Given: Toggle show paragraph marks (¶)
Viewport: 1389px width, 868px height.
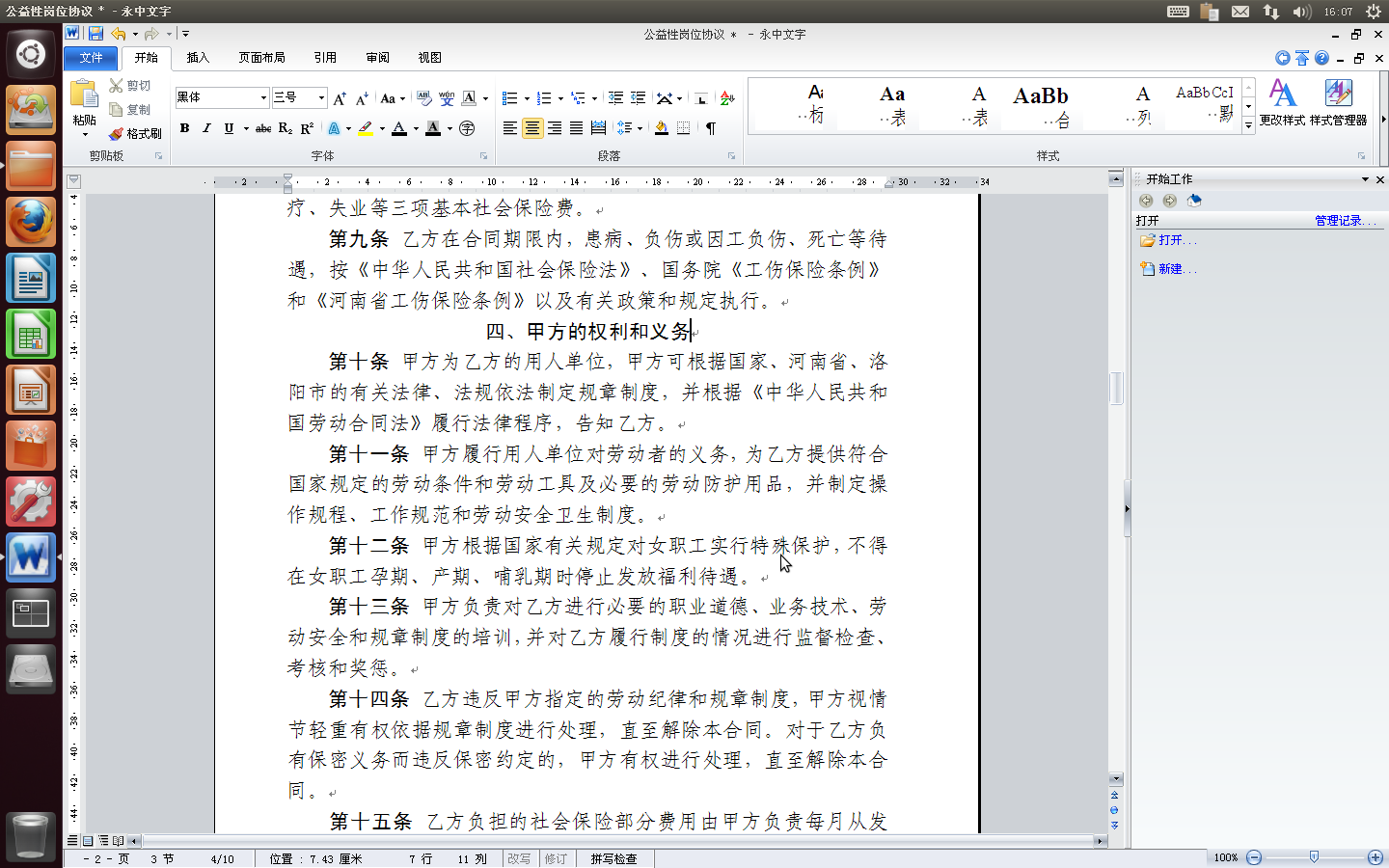Looking at the screenshot, I should 711,128.
